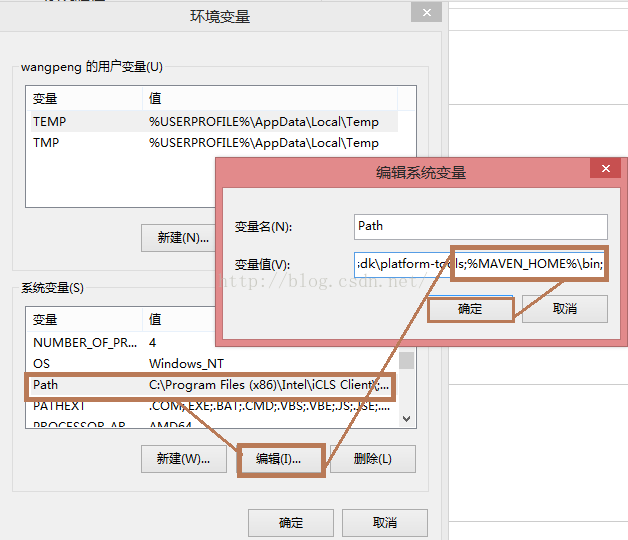This screenshot has width=628, height=540.
Task: Click 取消 at the bottom of 环境变量 window
Action: click(385, 523)
